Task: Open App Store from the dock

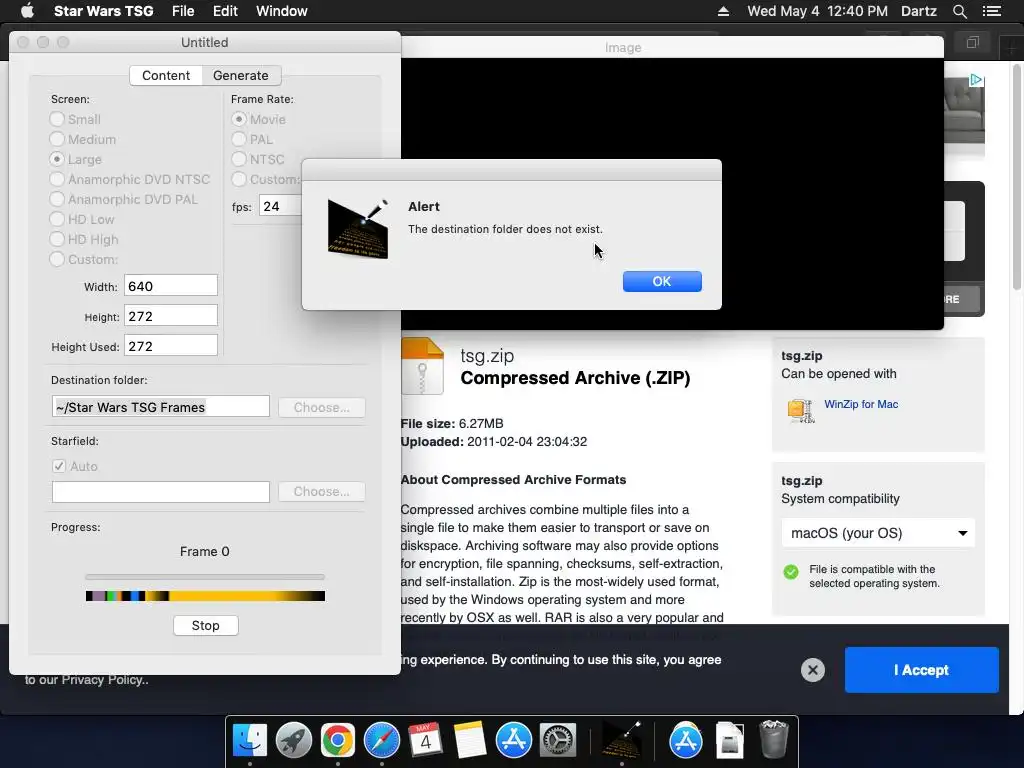Action: (x=513, y=740)
